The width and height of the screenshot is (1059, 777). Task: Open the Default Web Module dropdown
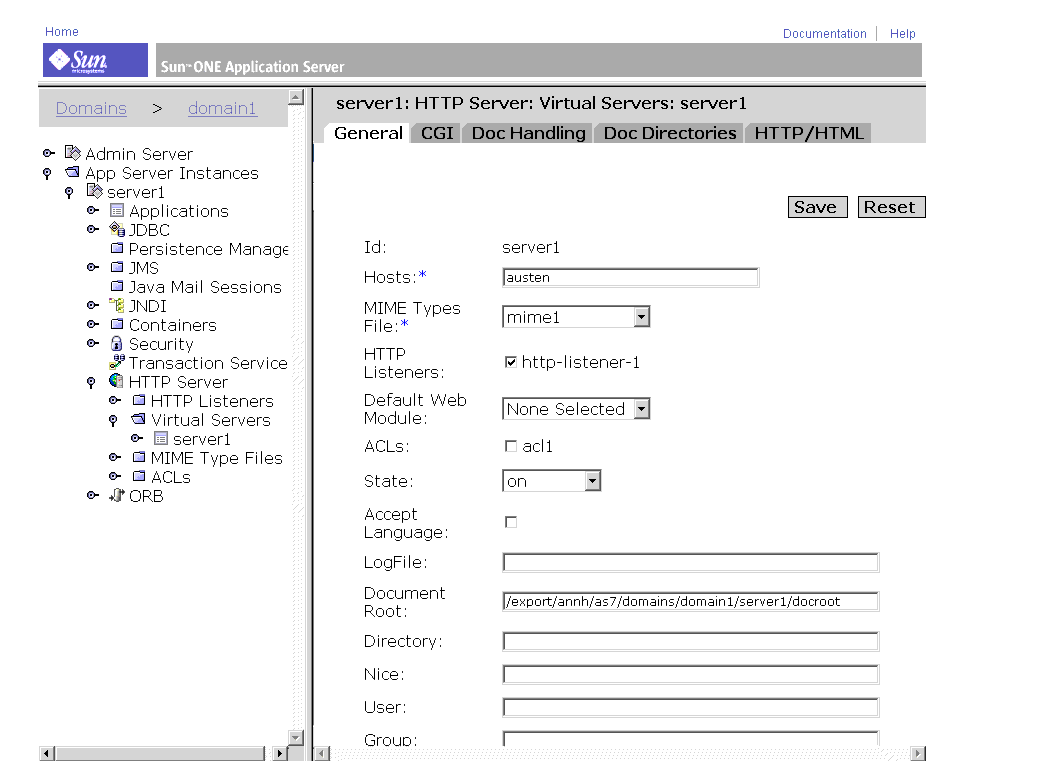576,409
